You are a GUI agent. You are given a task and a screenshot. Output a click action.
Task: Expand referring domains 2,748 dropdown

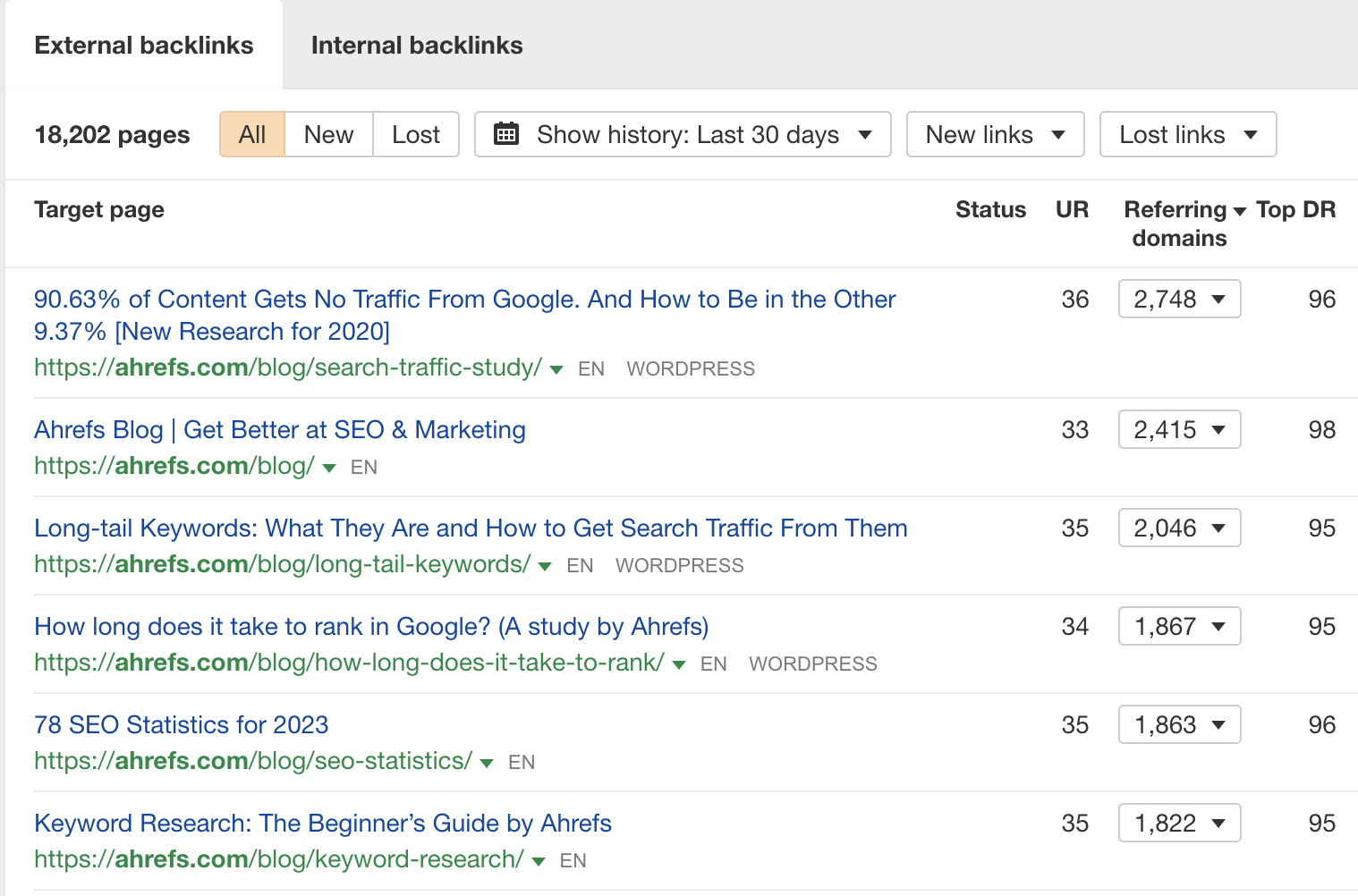click(x=1179, y=299)
